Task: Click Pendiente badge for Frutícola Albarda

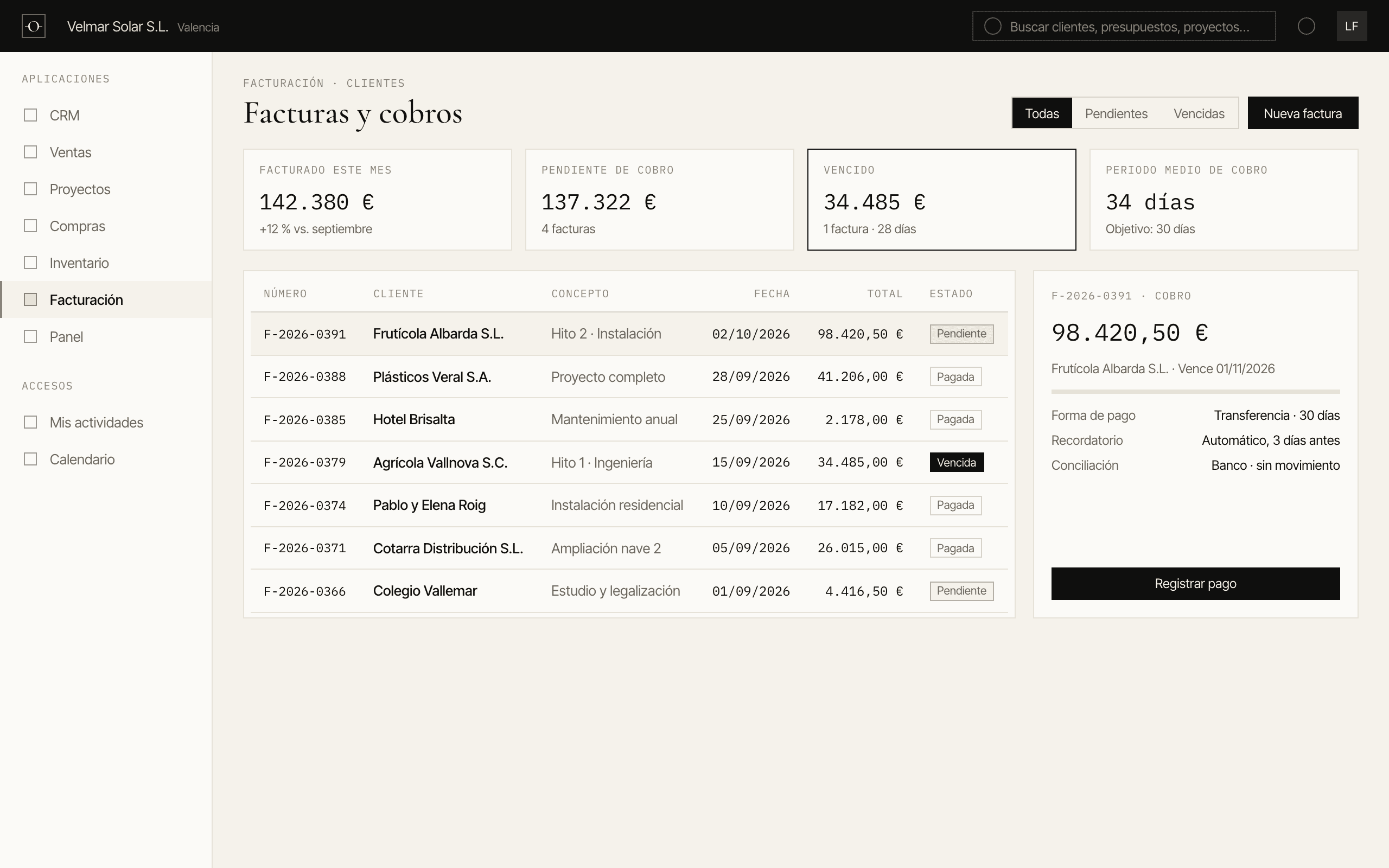Action: pyautogui.click(x=961, y=334)
